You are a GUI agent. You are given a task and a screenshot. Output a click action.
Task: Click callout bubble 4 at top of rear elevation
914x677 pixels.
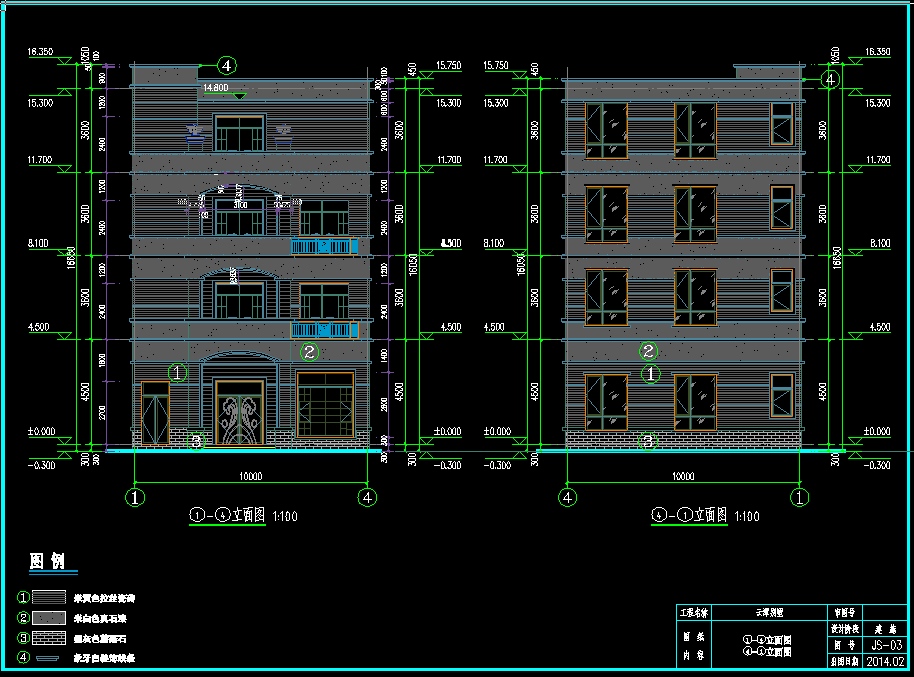[829, 79]
